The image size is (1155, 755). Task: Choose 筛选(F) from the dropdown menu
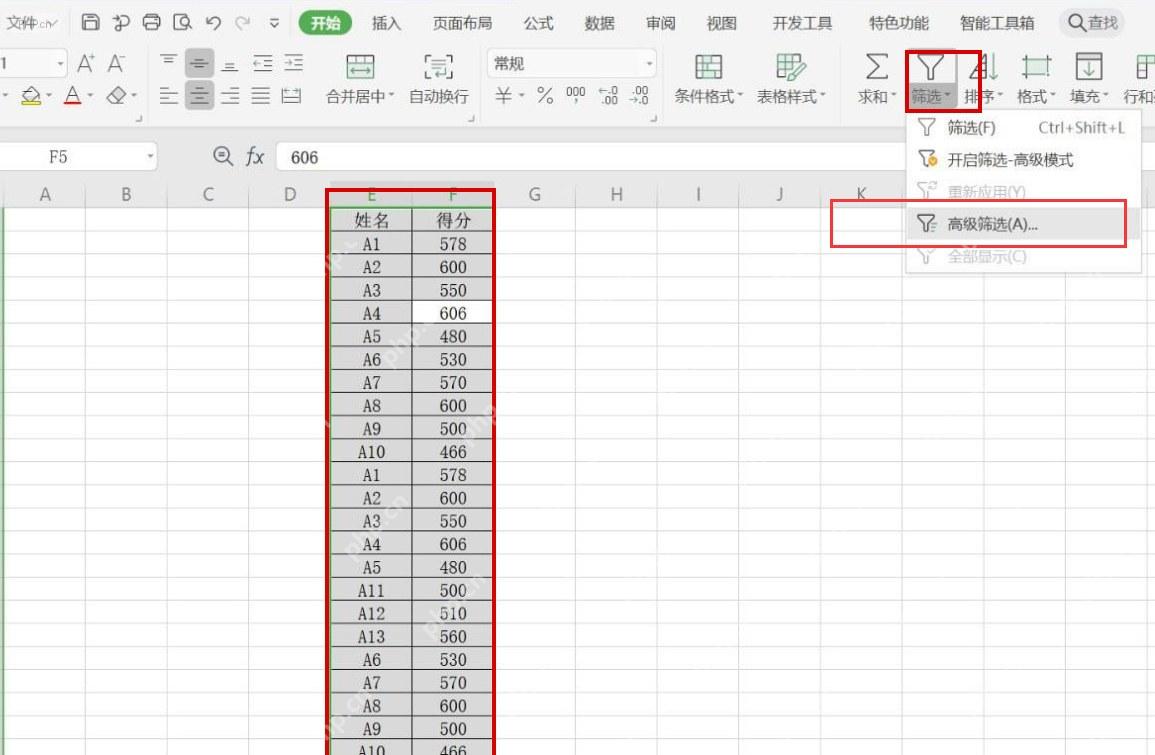pyautogui.click(x=1023, y=127)
